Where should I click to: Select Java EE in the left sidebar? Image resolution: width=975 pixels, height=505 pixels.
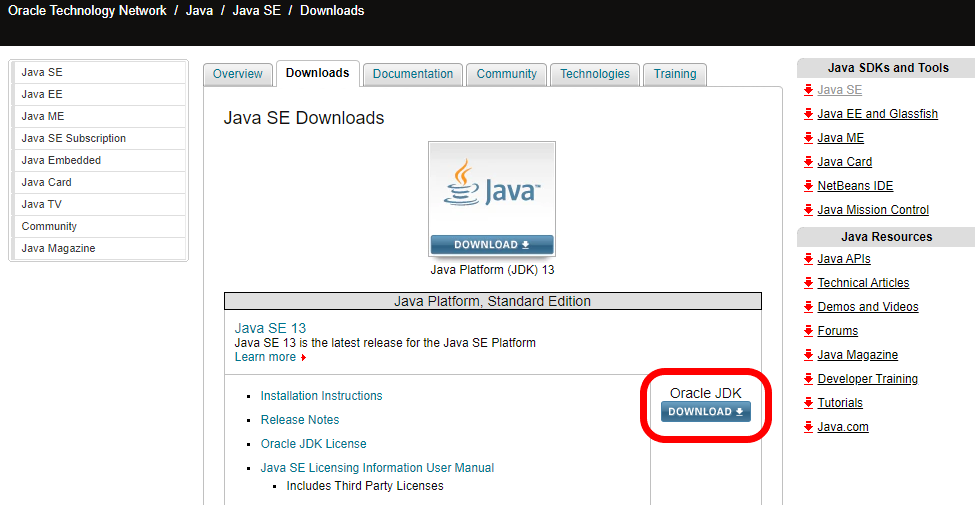(99, 95)
